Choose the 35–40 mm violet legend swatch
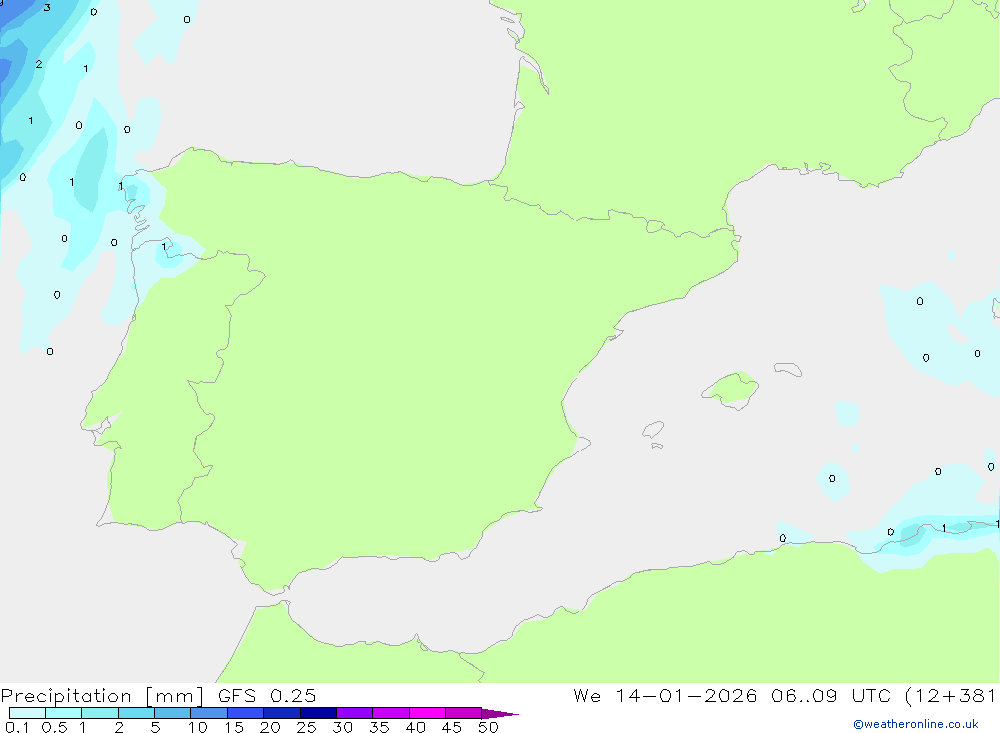Image resolution: width=1000 pixels, height=733 pixels. click(x=391, y=713)
